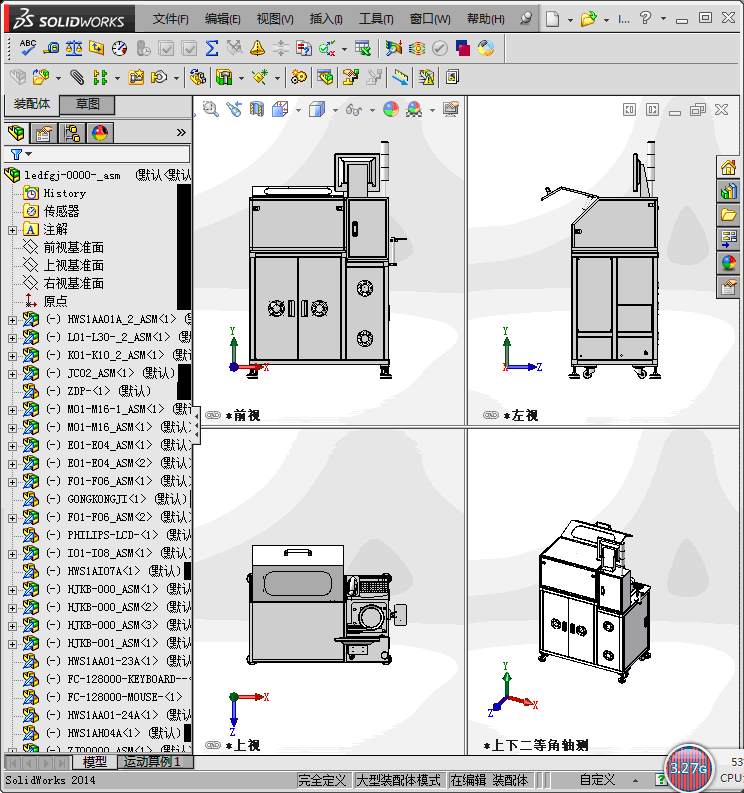Screen dimensions: 744x793
Task: Click the red-blue overlapping squares icon
Action: pos(463,48)
